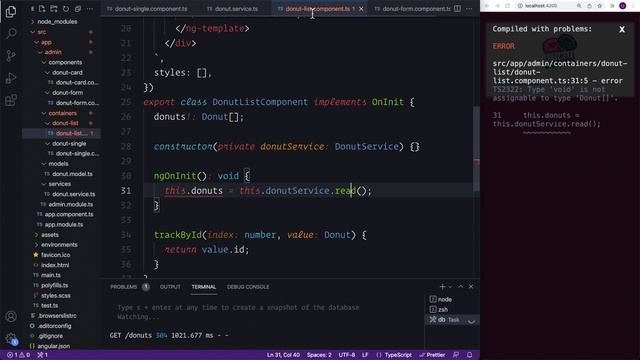Collapse all folders in explorer
Screen dimensions: 640x360
click(x=78, y=9)
